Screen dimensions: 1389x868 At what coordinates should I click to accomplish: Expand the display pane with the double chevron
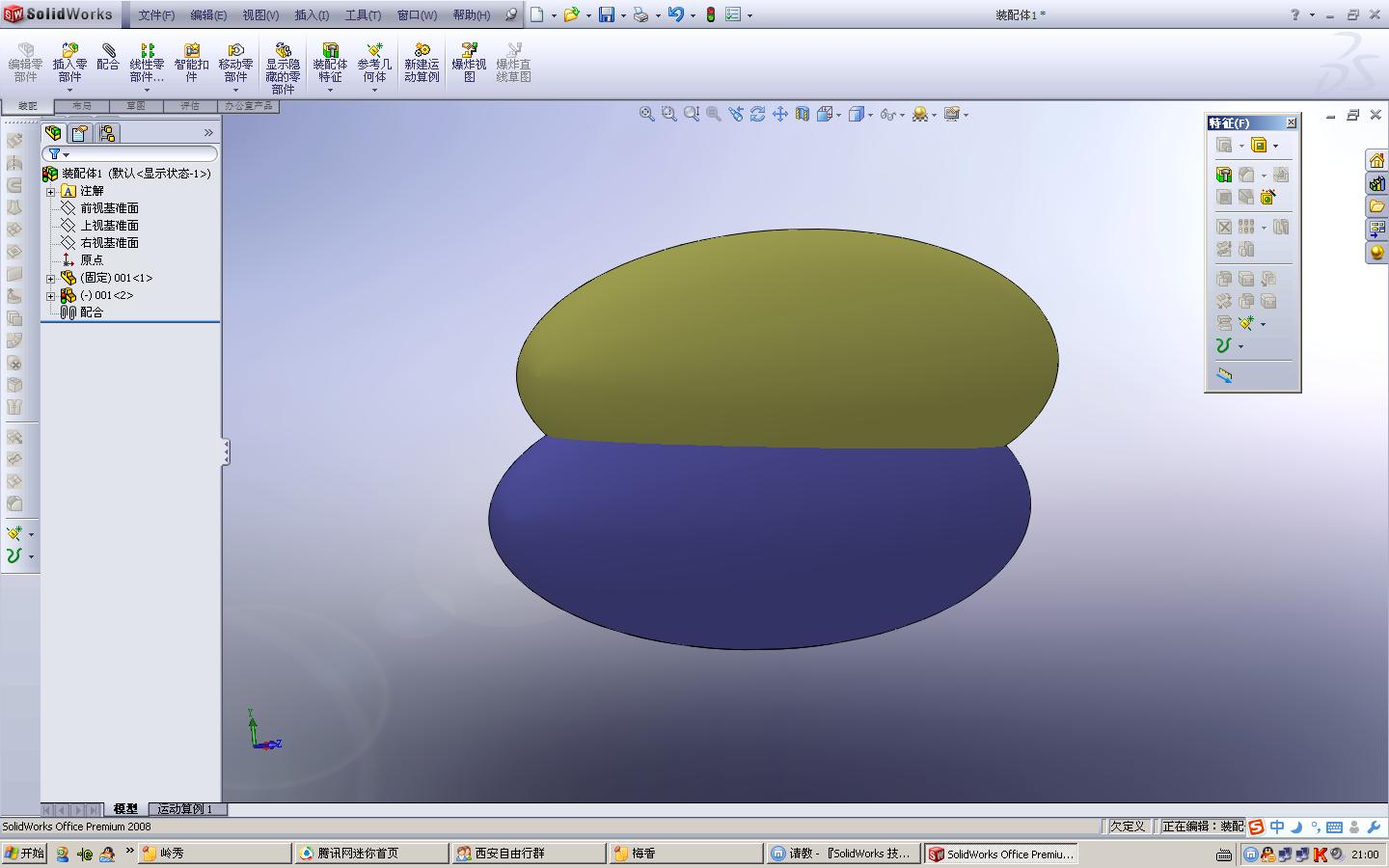click(x=208, y=133)
